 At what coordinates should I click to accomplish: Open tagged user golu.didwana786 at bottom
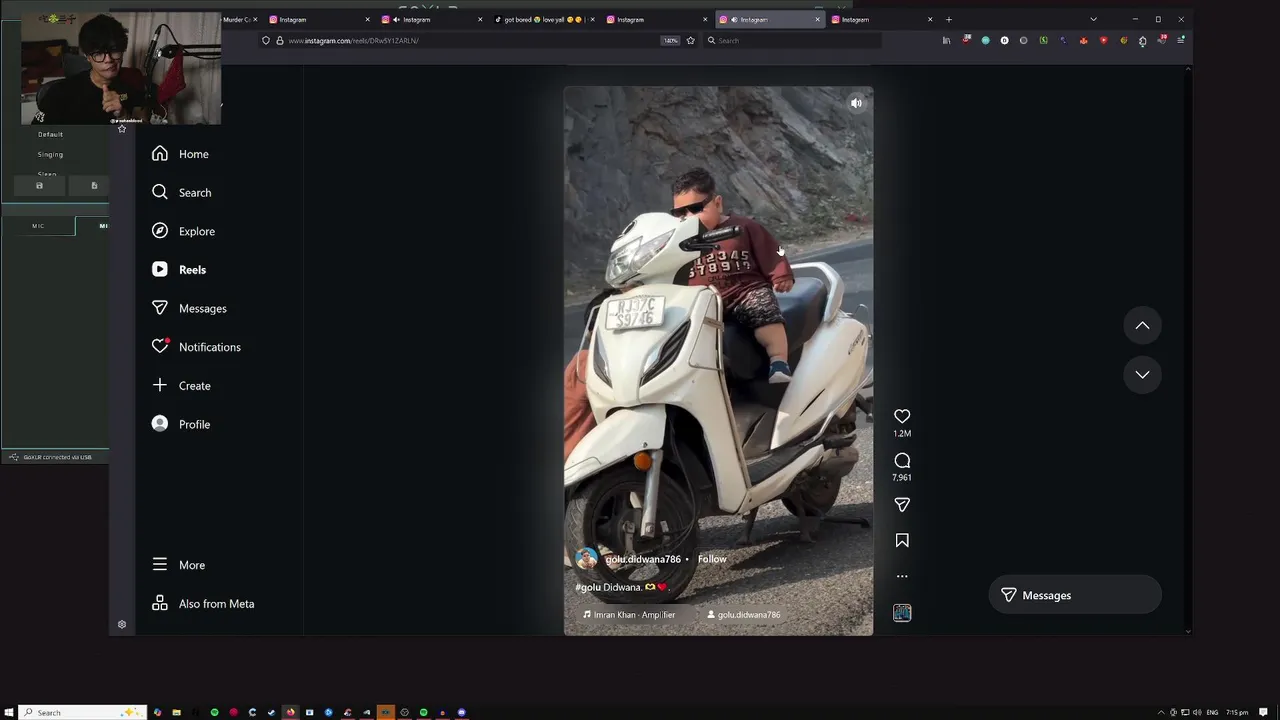[x=743, y=615]
